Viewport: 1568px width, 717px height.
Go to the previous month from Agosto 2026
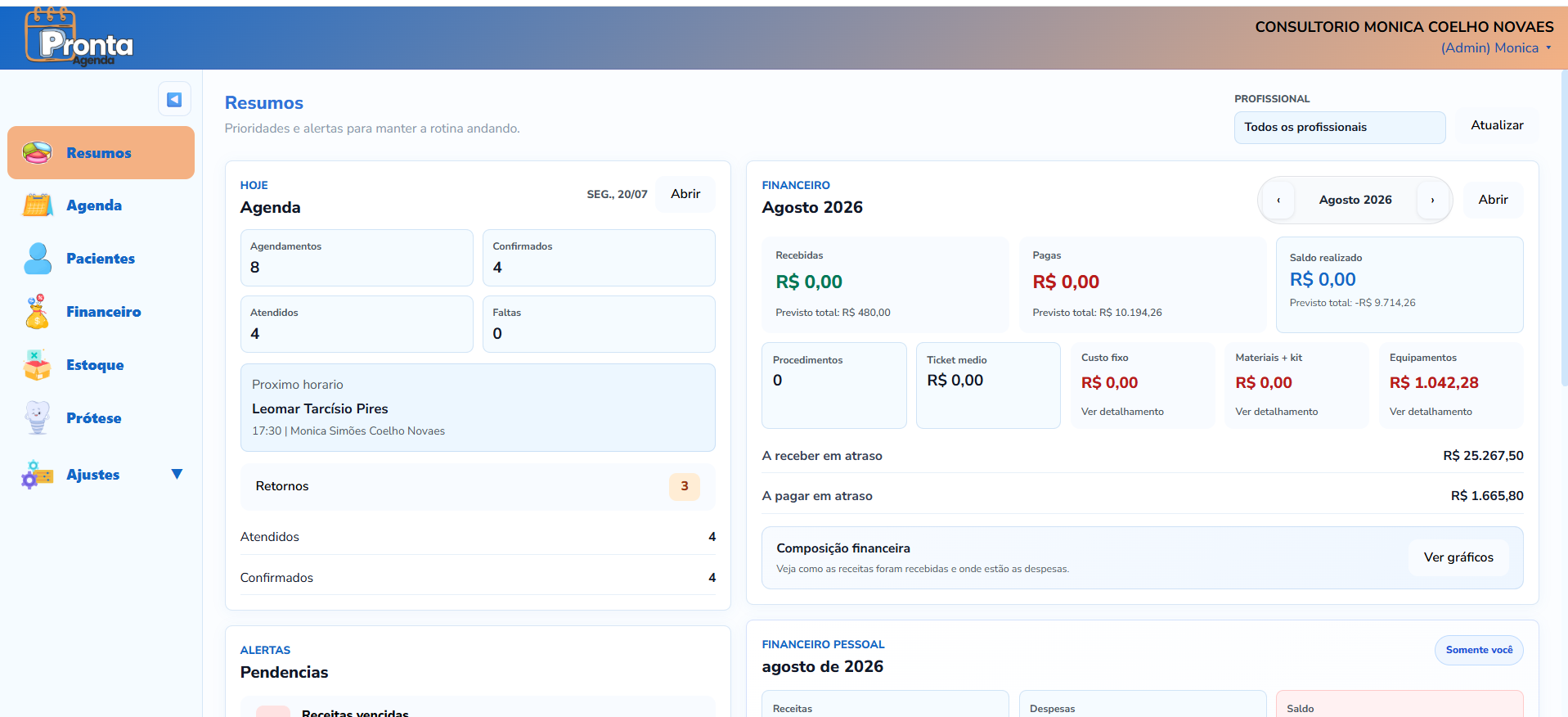[x=1278, y=200]
